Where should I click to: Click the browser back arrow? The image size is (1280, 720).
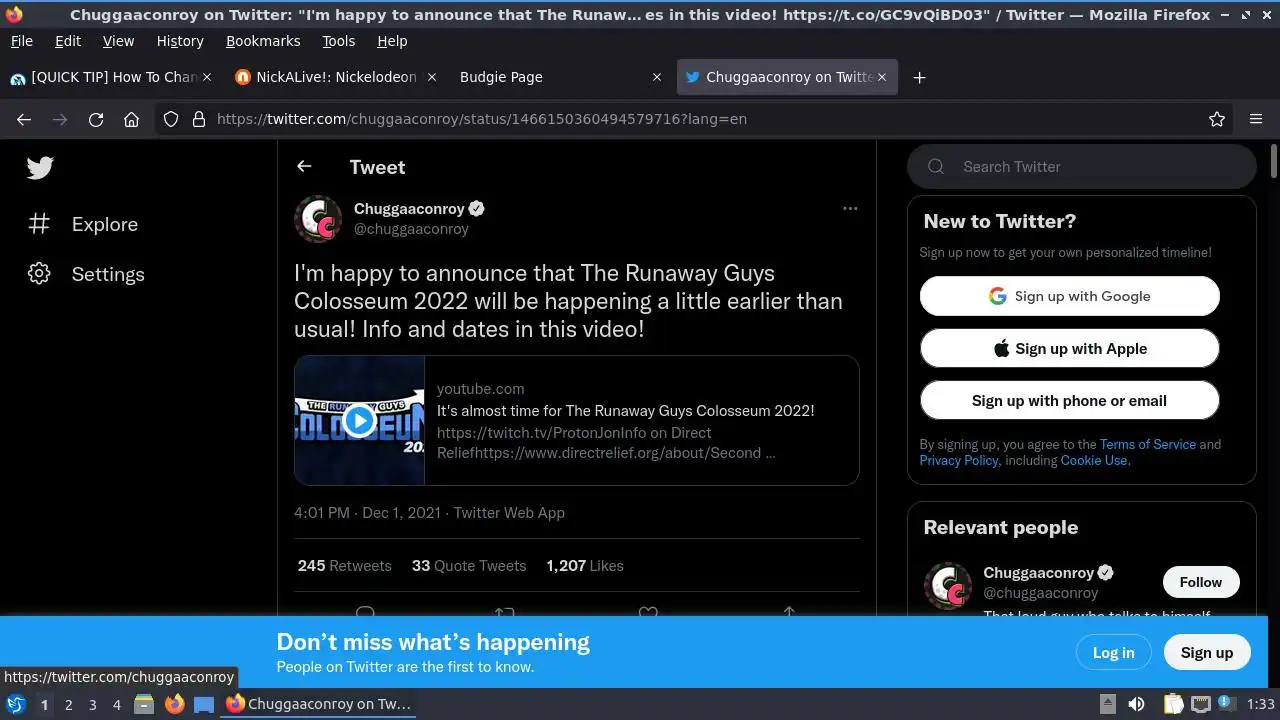point(24,119)
